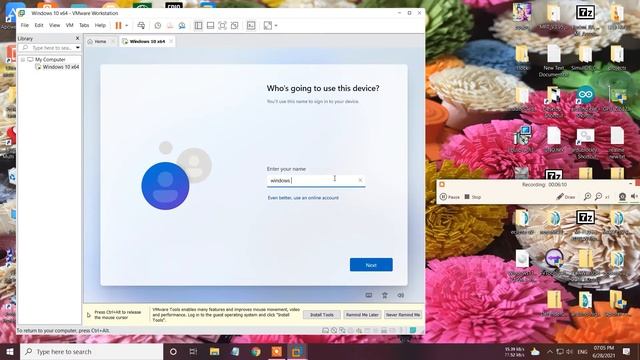Click the taskbar search box

(91, 351)
